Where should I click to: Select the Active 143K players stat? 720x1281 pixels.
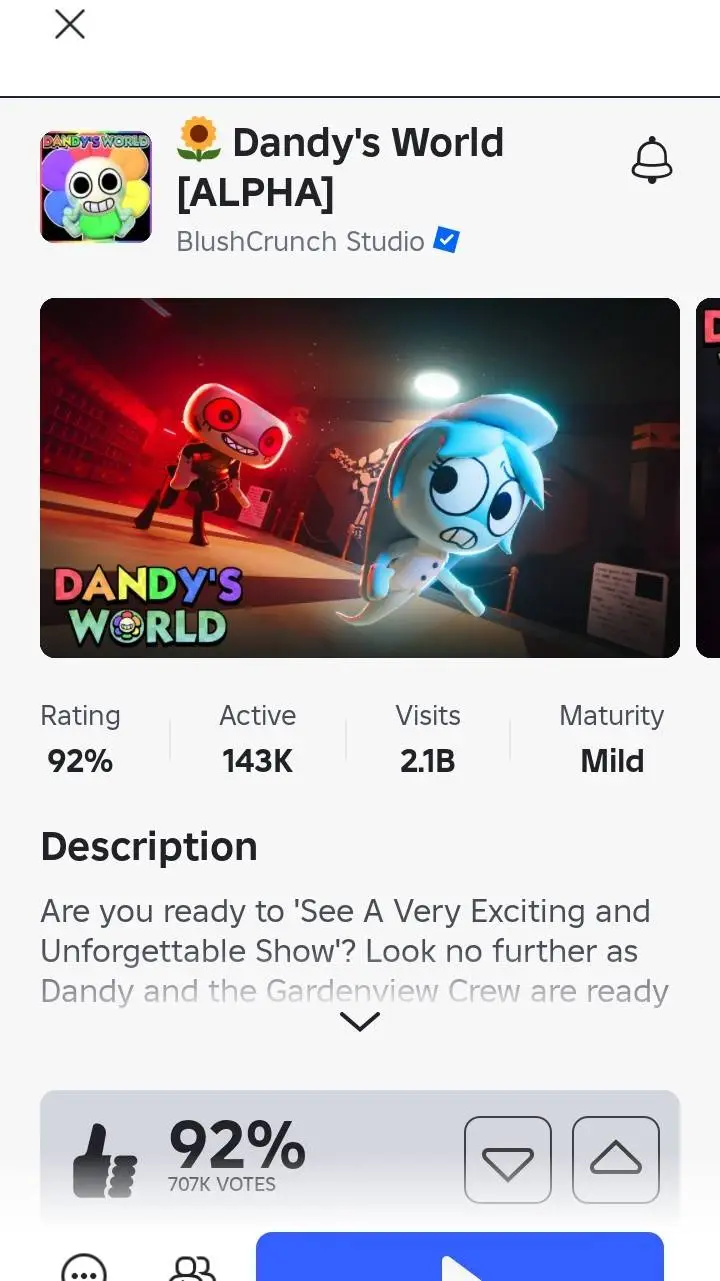click(258, 739)
